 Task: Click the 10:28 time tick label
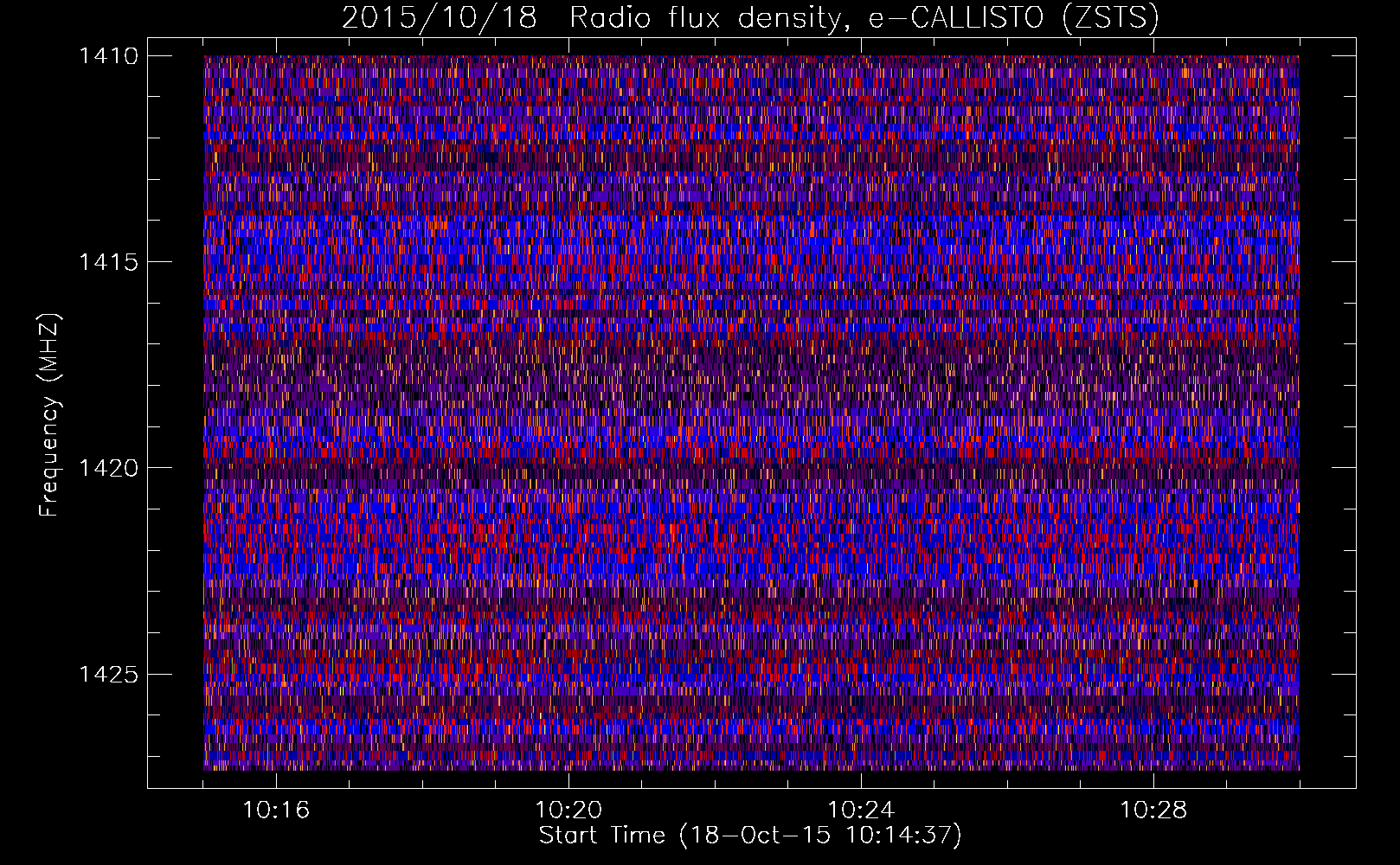(1153, 811)
